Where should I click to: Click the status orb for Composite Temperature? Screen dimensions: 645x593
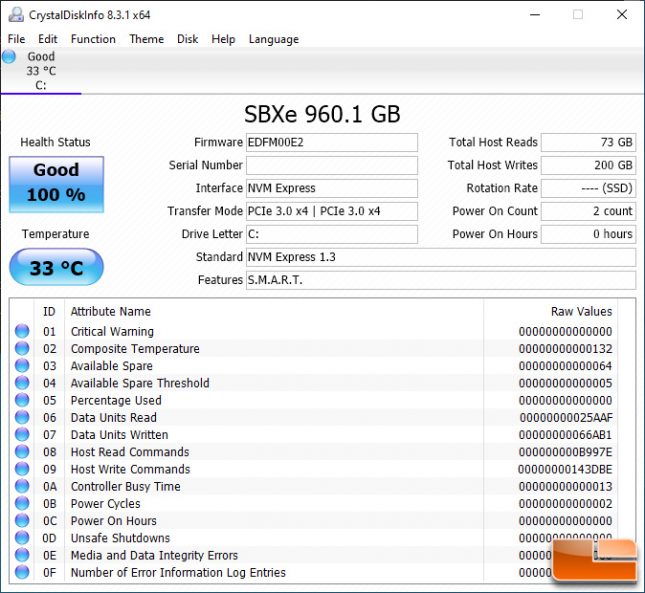[x=22, y=348]
